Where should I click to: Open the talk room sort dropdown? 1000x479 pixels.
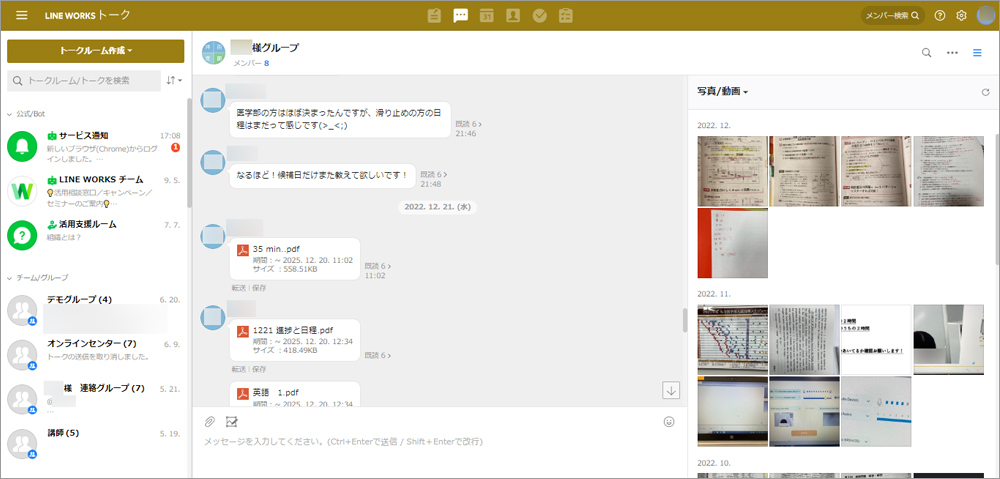point(174,80)
